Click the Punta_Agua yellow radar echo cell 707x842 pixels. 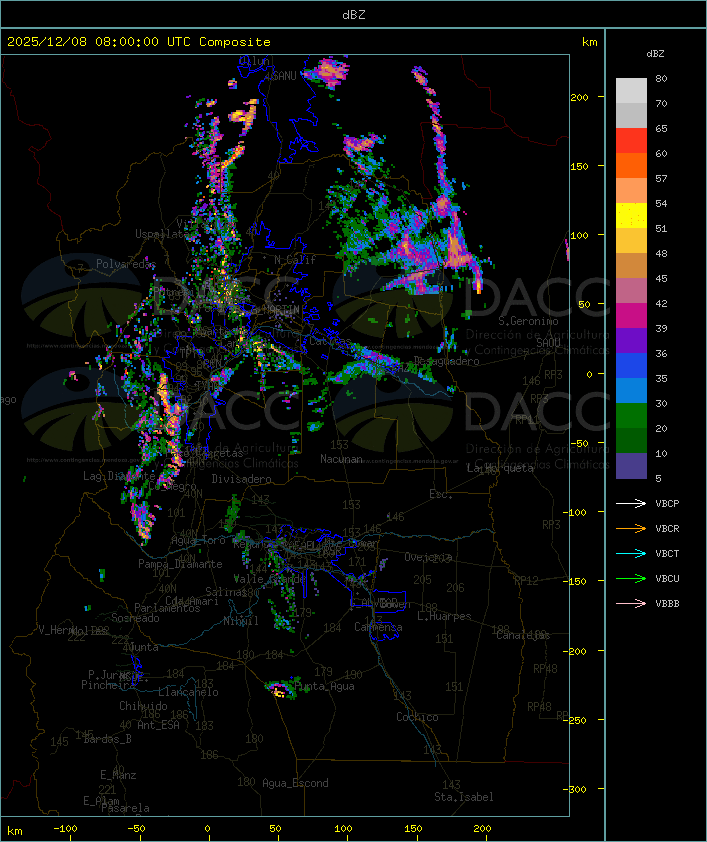[x=279, y=691]
